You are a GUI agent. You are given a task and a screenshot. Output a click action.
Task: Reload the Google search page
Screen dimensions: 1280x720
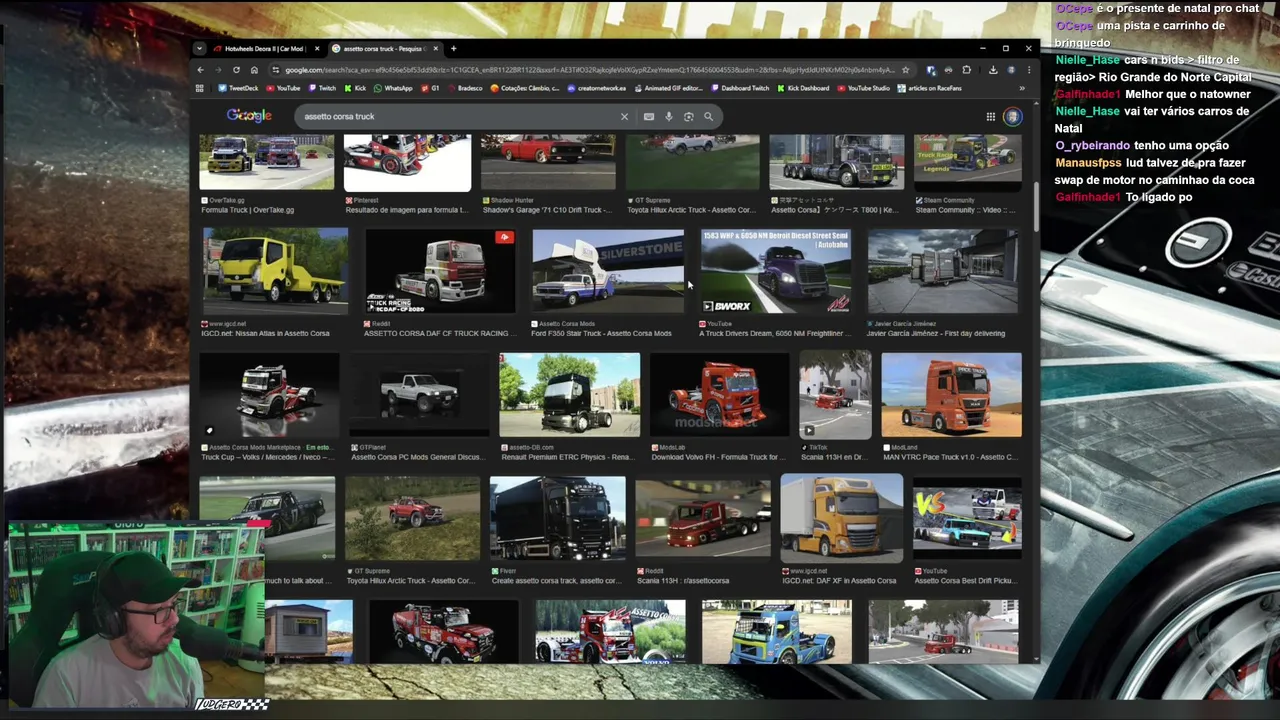click(x=236, y=70)
